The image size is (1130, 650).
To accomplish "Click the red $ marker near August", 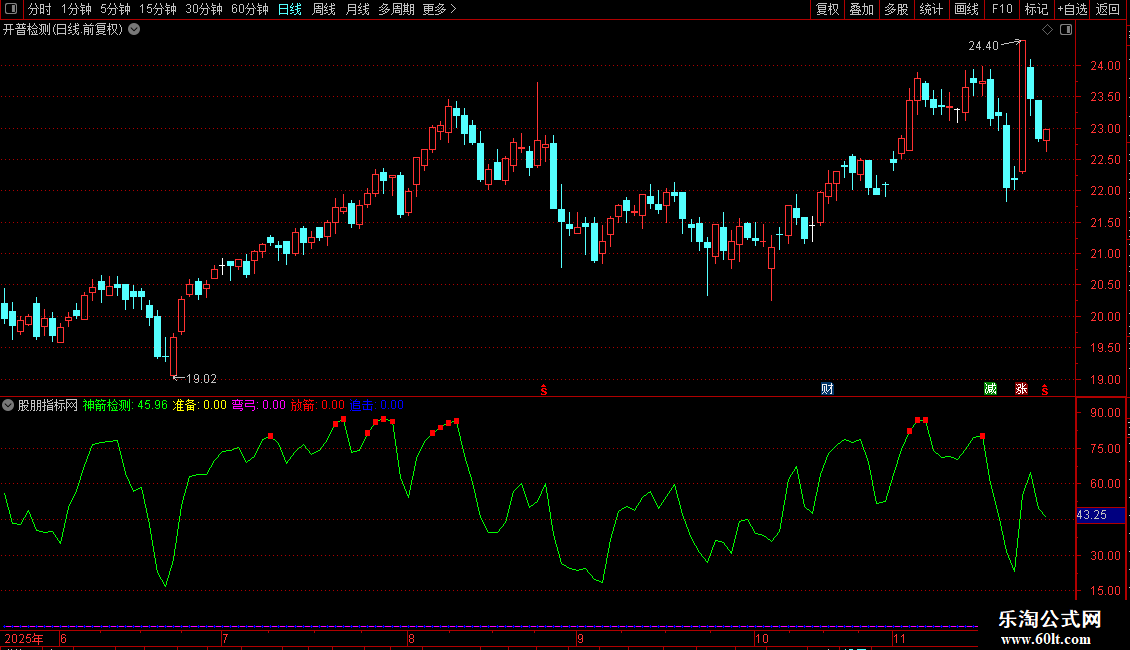I will coord(544,390).
